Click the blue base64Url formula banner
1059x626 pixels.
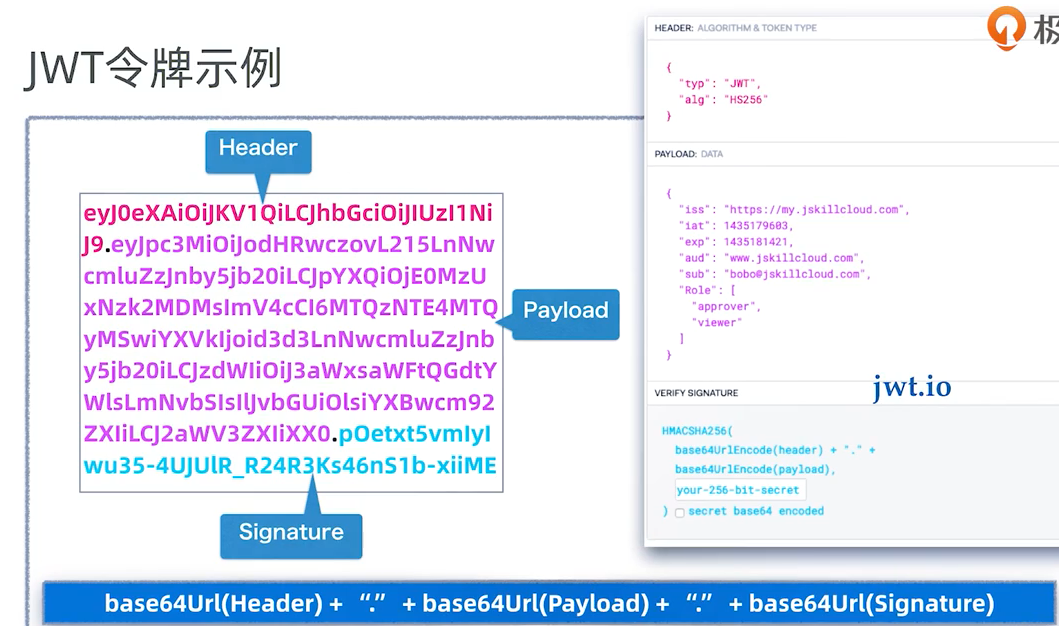[x=549, y=603]
